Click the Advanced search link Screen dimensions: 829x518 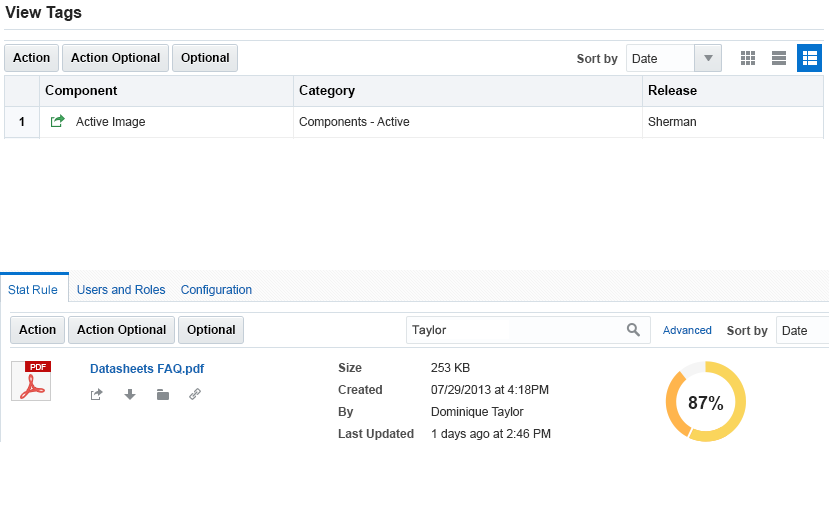click(x=687, y=330)
